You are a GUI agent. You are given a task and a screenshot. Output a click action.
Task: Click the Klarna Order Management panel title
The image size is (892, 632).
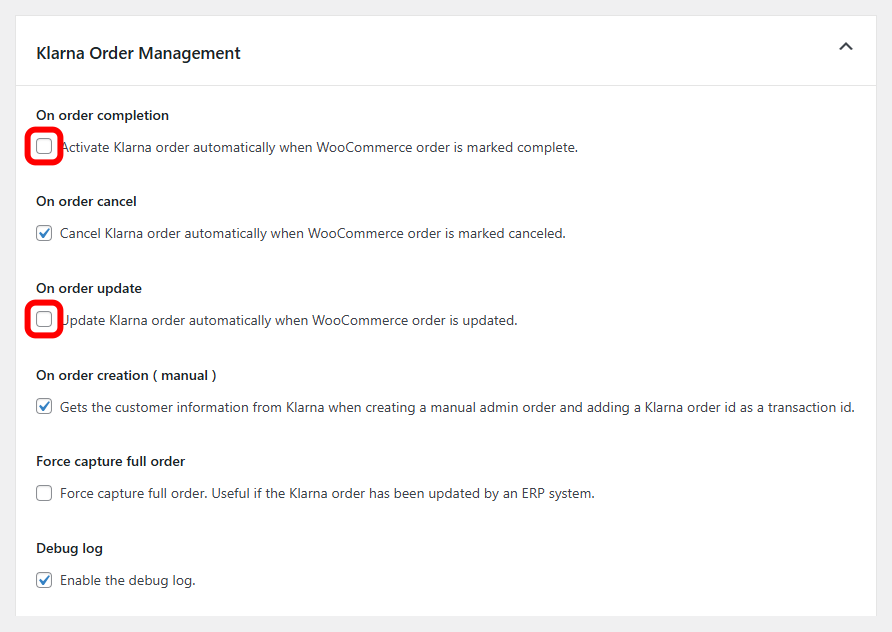pyautogui.click(x=138, y=53)
